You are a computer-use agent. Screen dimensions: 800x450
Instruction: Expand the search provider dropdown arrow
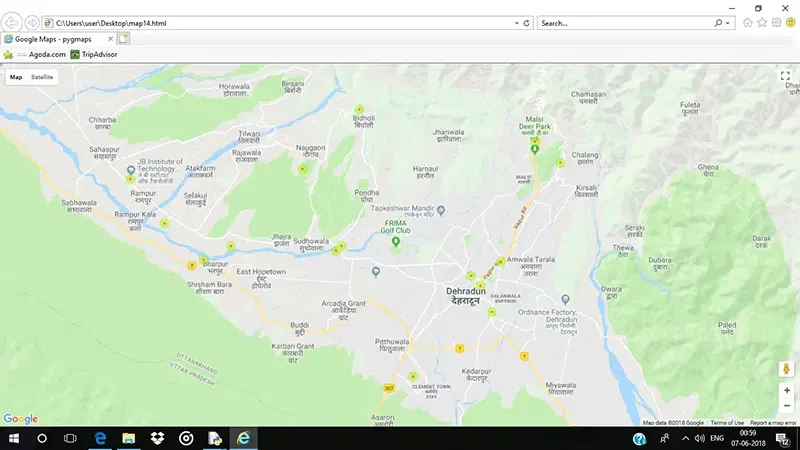click(728, 23)
